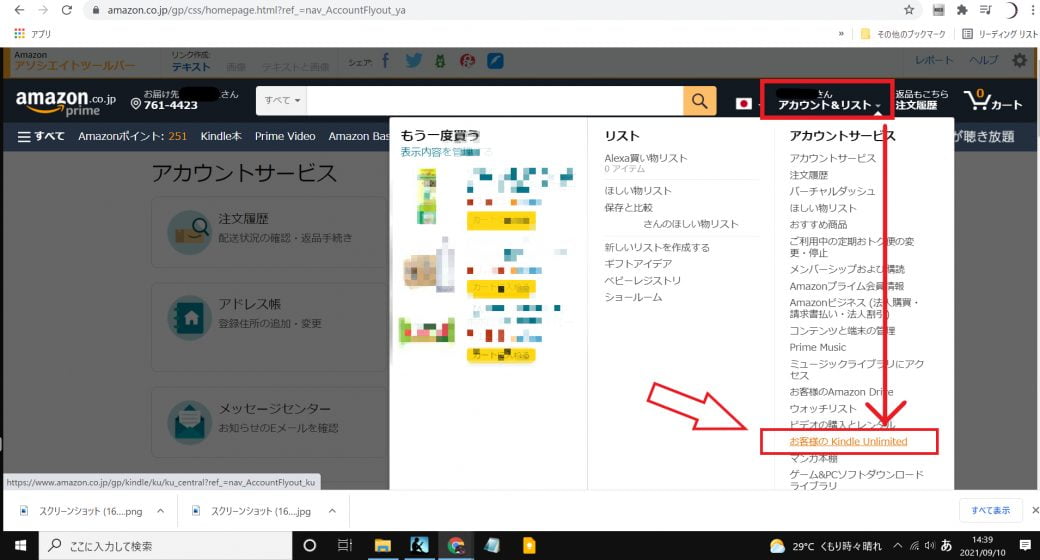Viewport: 1040px width, 560px height.
Task: Click the 注文履歴 card icon
Action: pos(190,232)
